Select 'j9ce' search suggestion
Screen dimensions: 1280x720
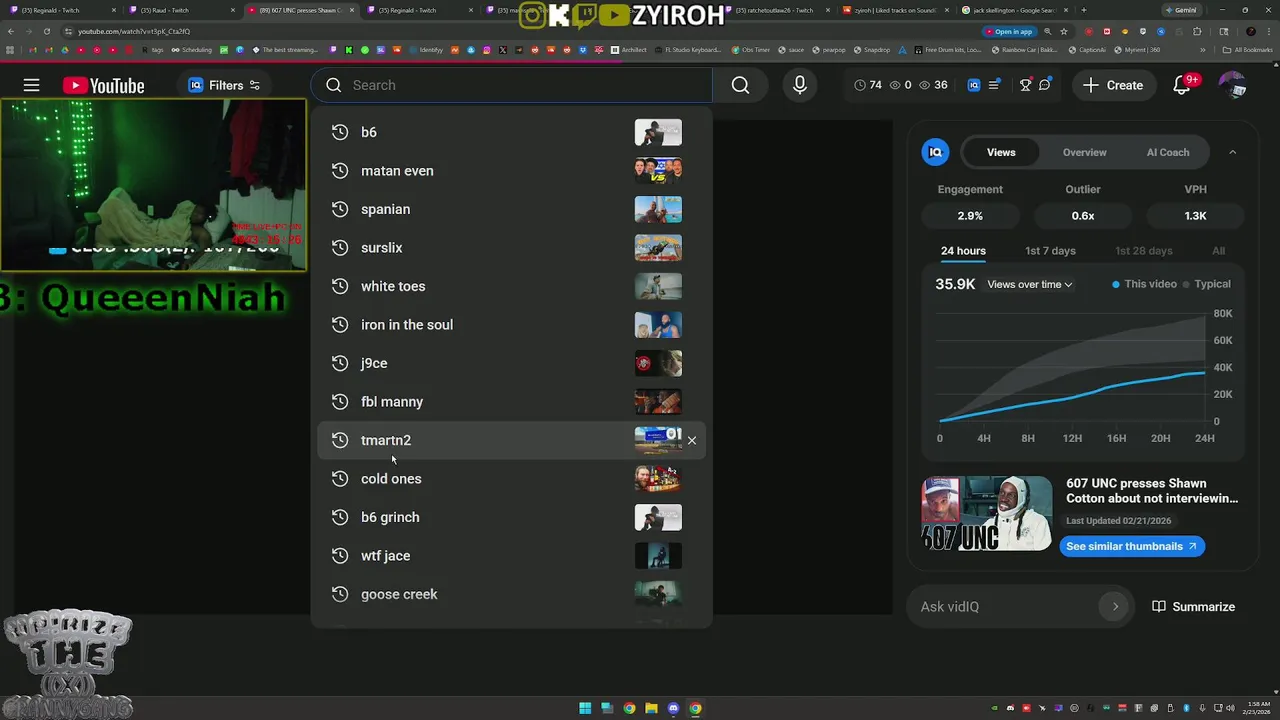(511, 363)
